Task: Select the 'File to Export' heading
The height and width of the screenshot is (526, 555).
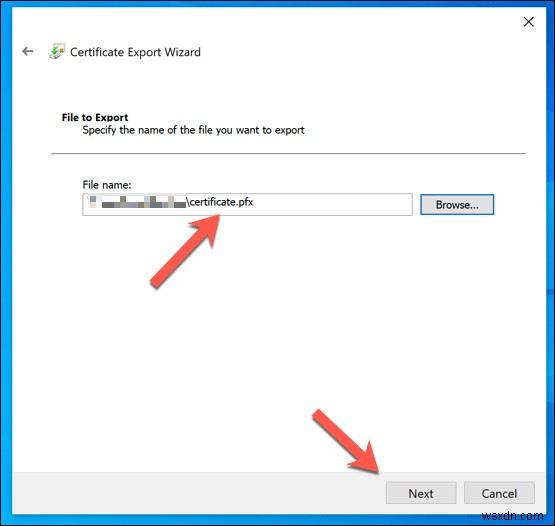Action: pos(95,117)
